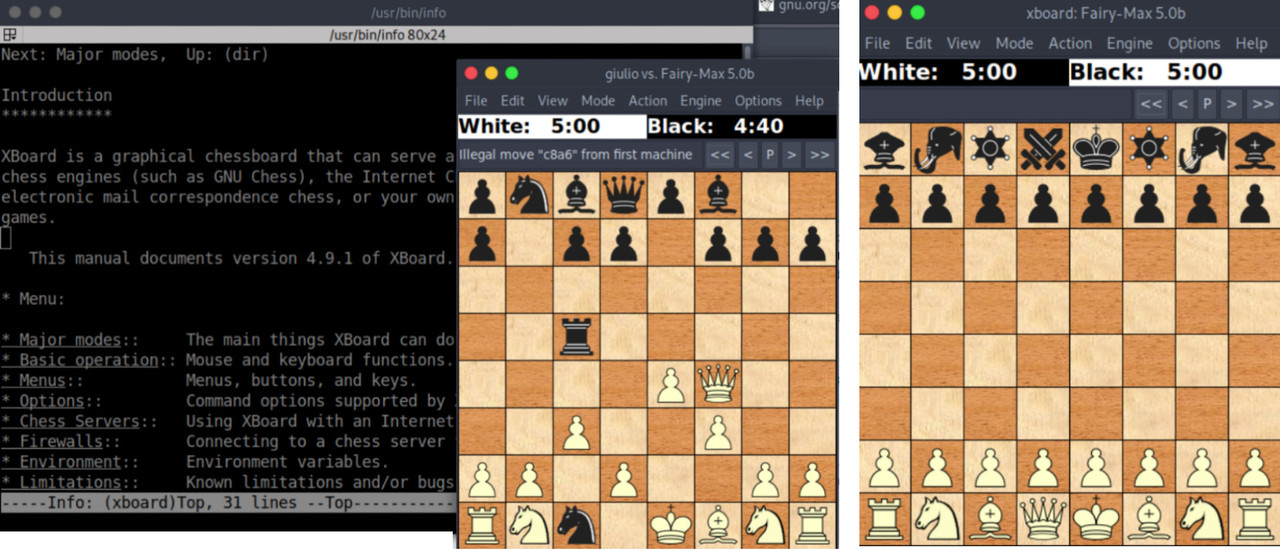
Task: Click the White 5:00 clock in giulio window
Action: pyautogui.click(x=552, y=127)
